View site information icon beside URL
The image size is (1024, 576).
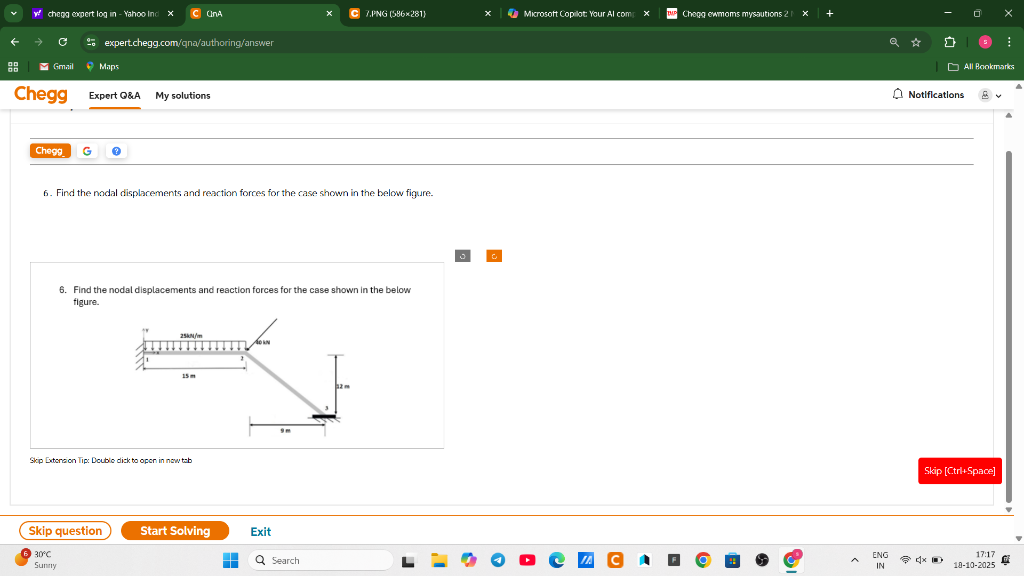click(x=91, y=42)
